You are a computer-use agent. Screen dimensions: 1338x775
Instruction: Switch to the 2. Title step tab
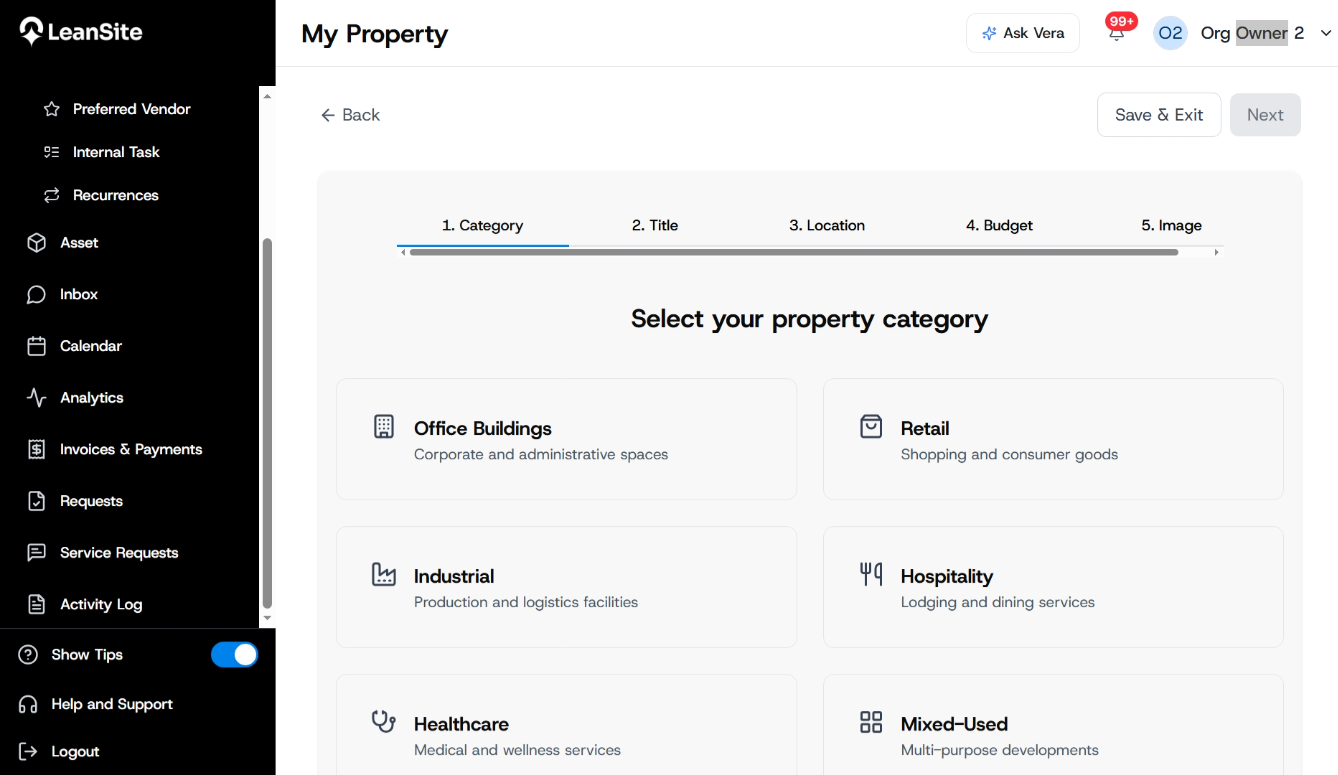click(x=655, y=225)
